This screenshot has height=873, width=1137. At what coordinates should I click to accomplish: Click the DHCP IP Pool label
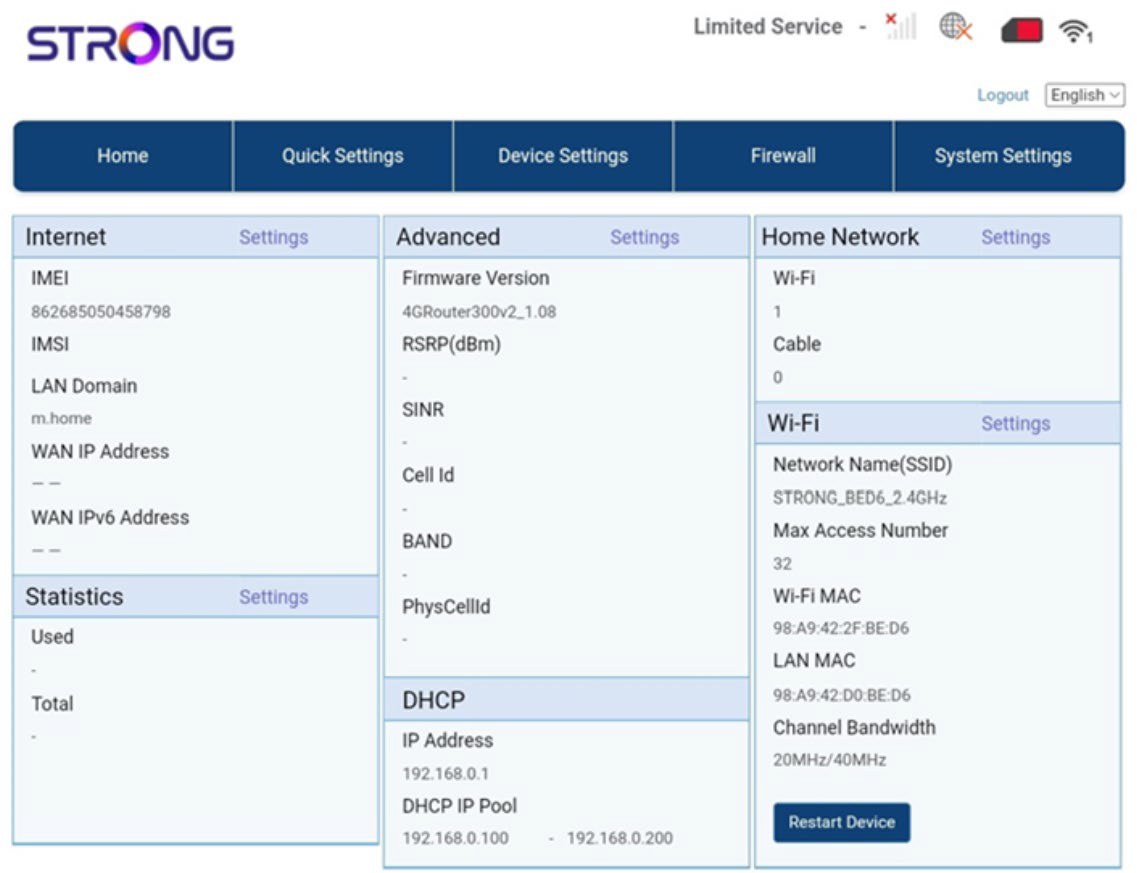pos(460,806)
